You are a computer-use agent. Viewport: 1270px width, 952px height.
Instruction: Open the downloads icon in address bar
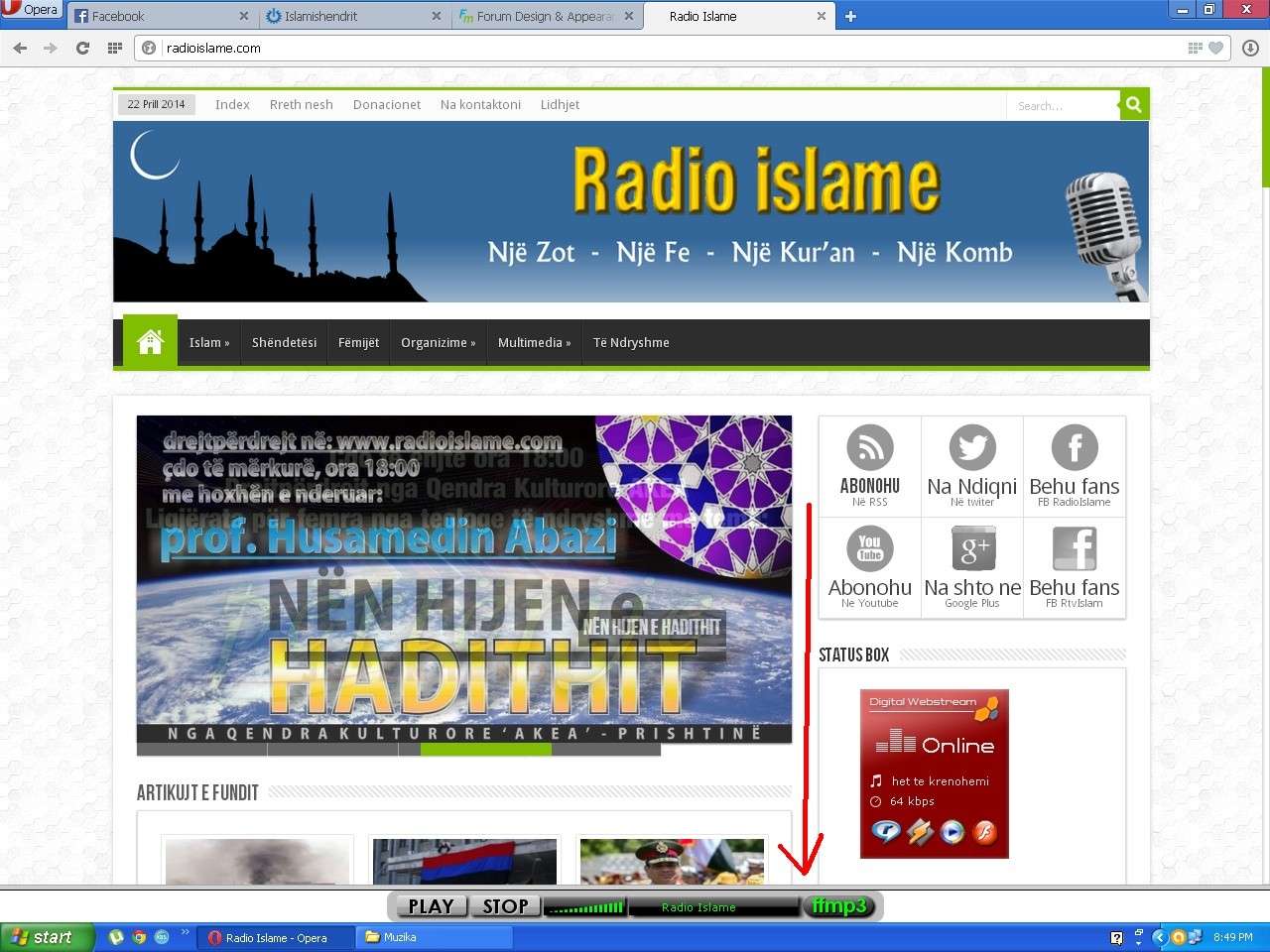(1250, 48)
